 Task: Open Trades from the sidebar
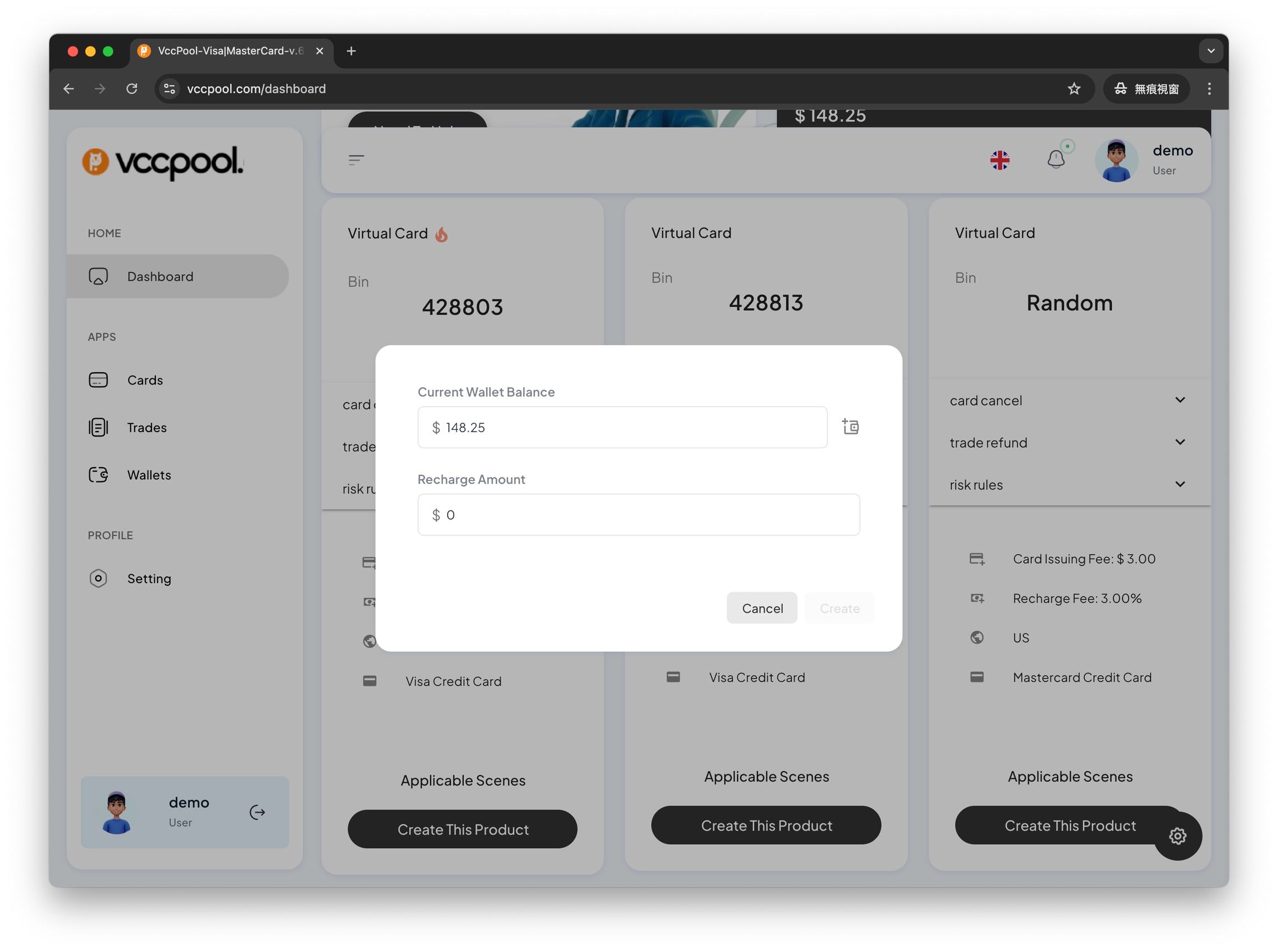[146, 428]
